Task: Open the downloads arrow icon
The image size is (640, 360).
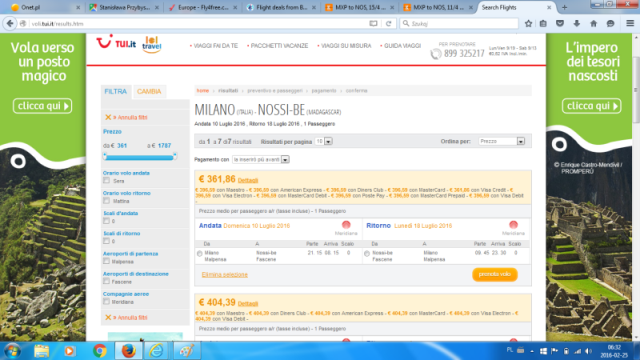Action: point(577,24)
